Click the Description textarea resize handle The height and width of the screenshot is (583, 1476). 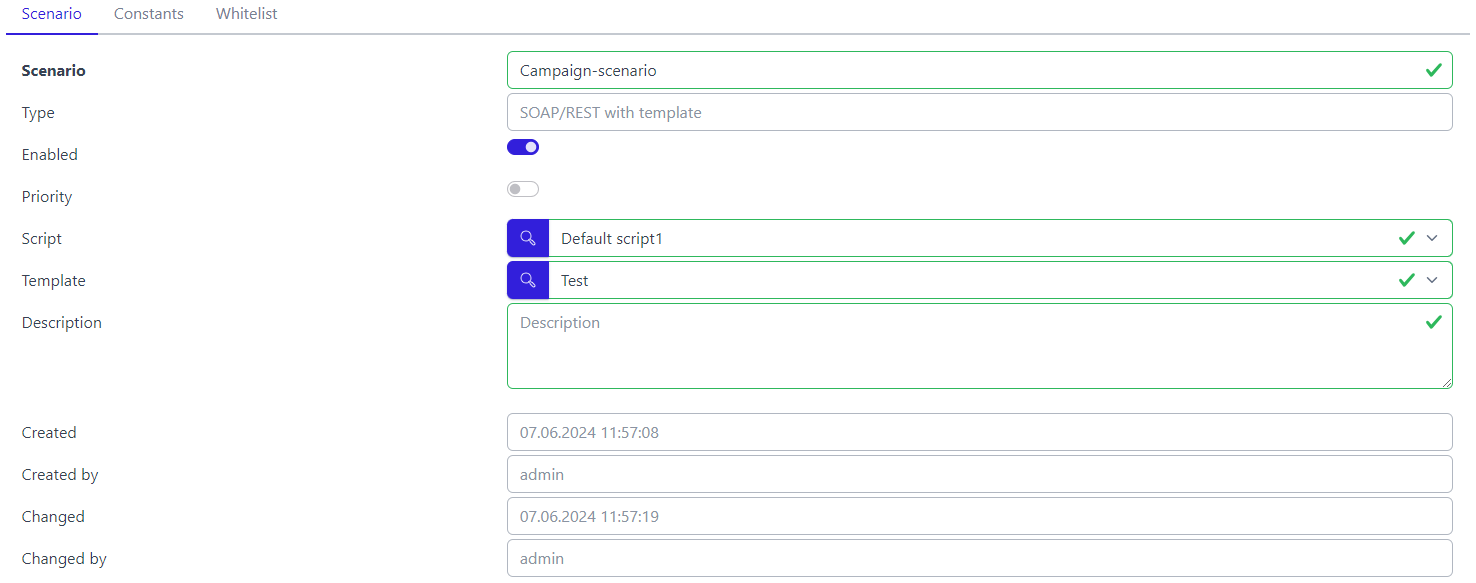click(1446, 382)
